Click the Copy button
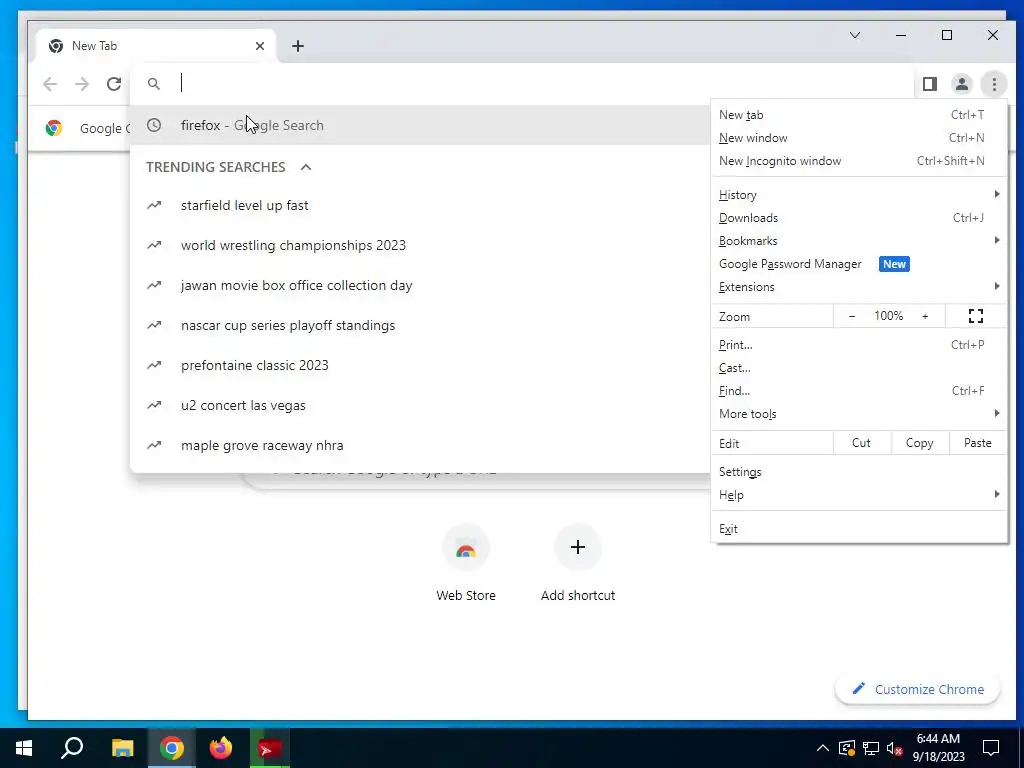This screenshot has height=768, width=1024. pyautogui.click(x=920, y=443)
